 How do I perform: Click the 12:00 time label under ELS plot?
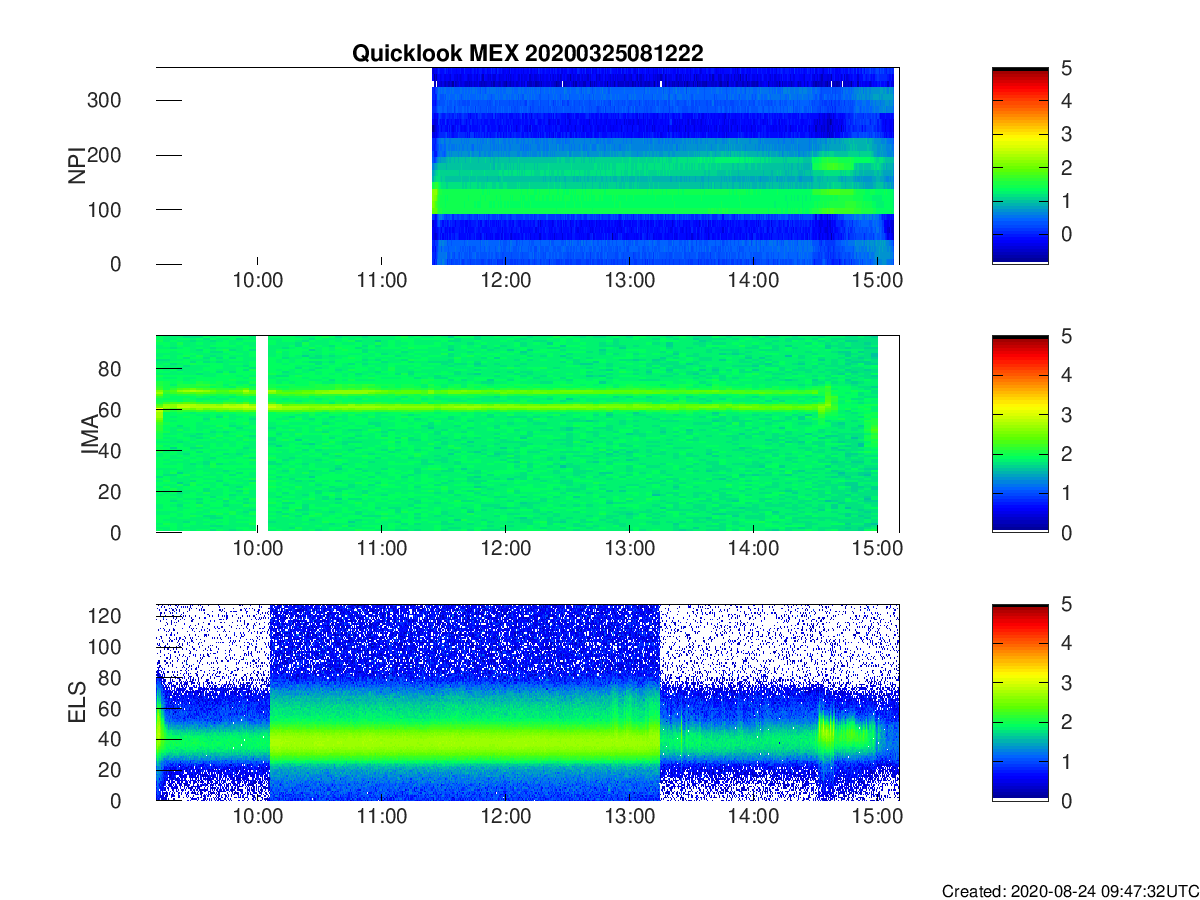[506, 817]
